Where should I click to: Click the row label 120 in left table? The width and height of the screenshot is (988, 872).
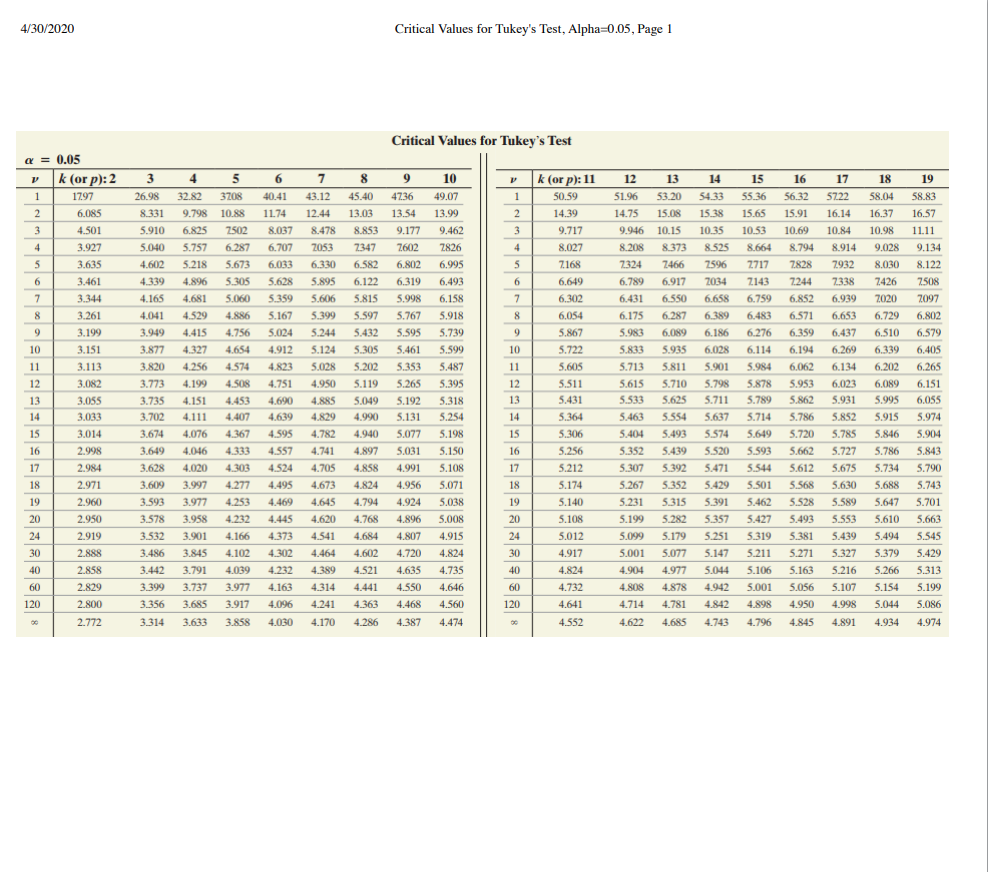point(34,604)
